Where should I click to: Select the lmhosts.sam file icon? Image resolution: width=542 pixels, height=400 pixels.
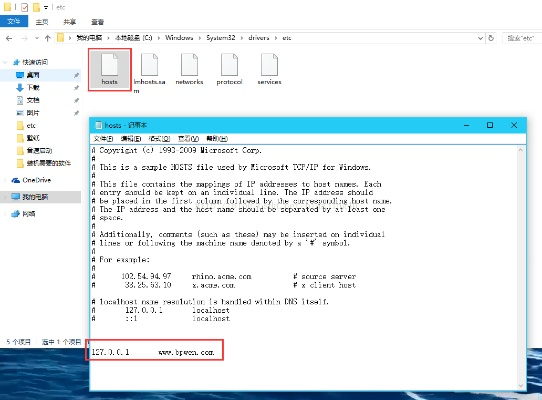[150, 72]
